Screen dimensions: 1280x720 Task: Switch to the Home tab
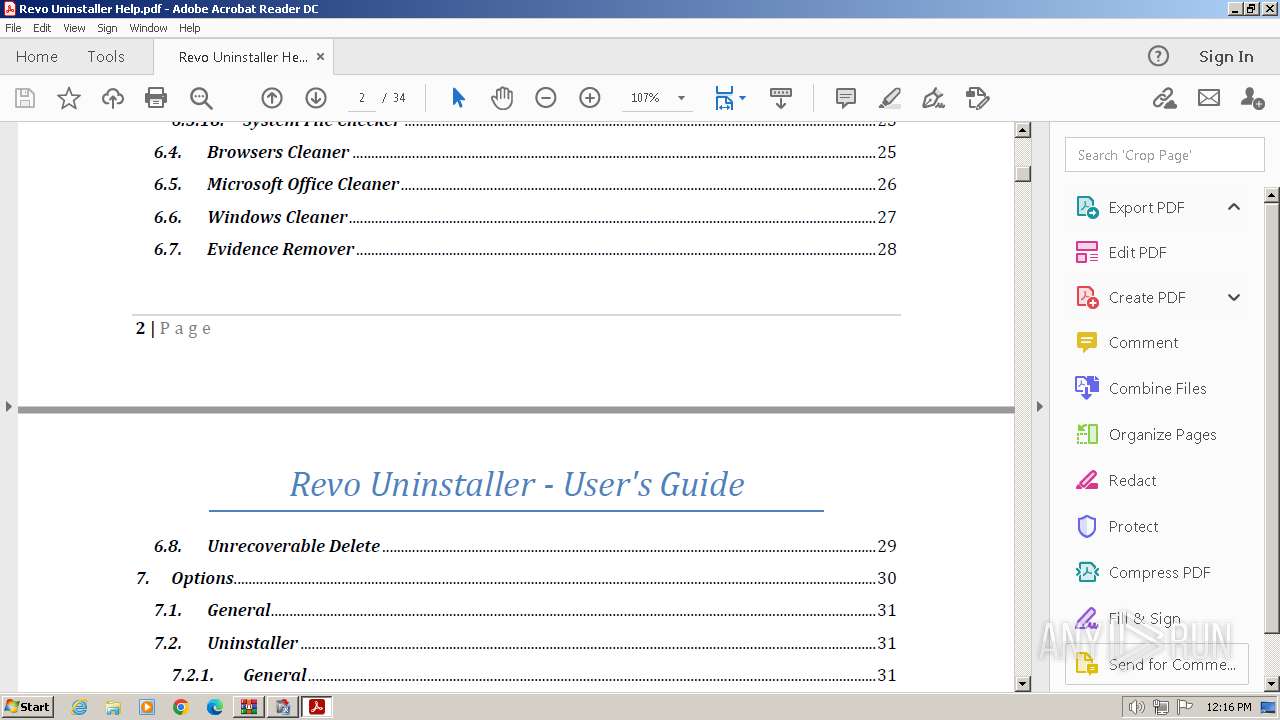pos(37,56)
